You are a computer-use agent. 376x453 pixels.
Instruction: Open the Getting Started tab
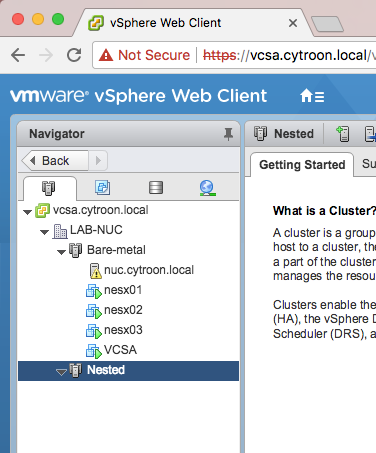click(302, 165)
